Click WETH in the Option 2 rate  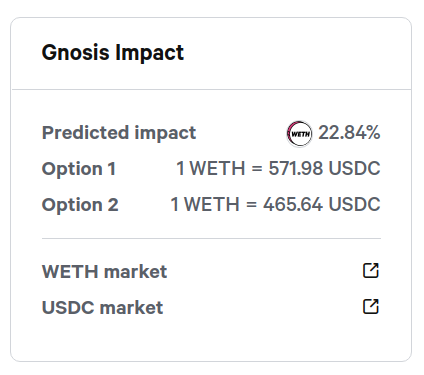tap(212, 204)
